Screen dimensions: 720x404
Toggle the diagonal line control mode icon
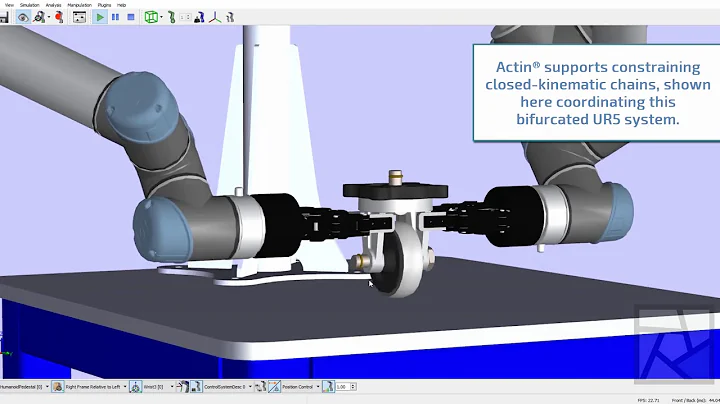tap(274, 387)
